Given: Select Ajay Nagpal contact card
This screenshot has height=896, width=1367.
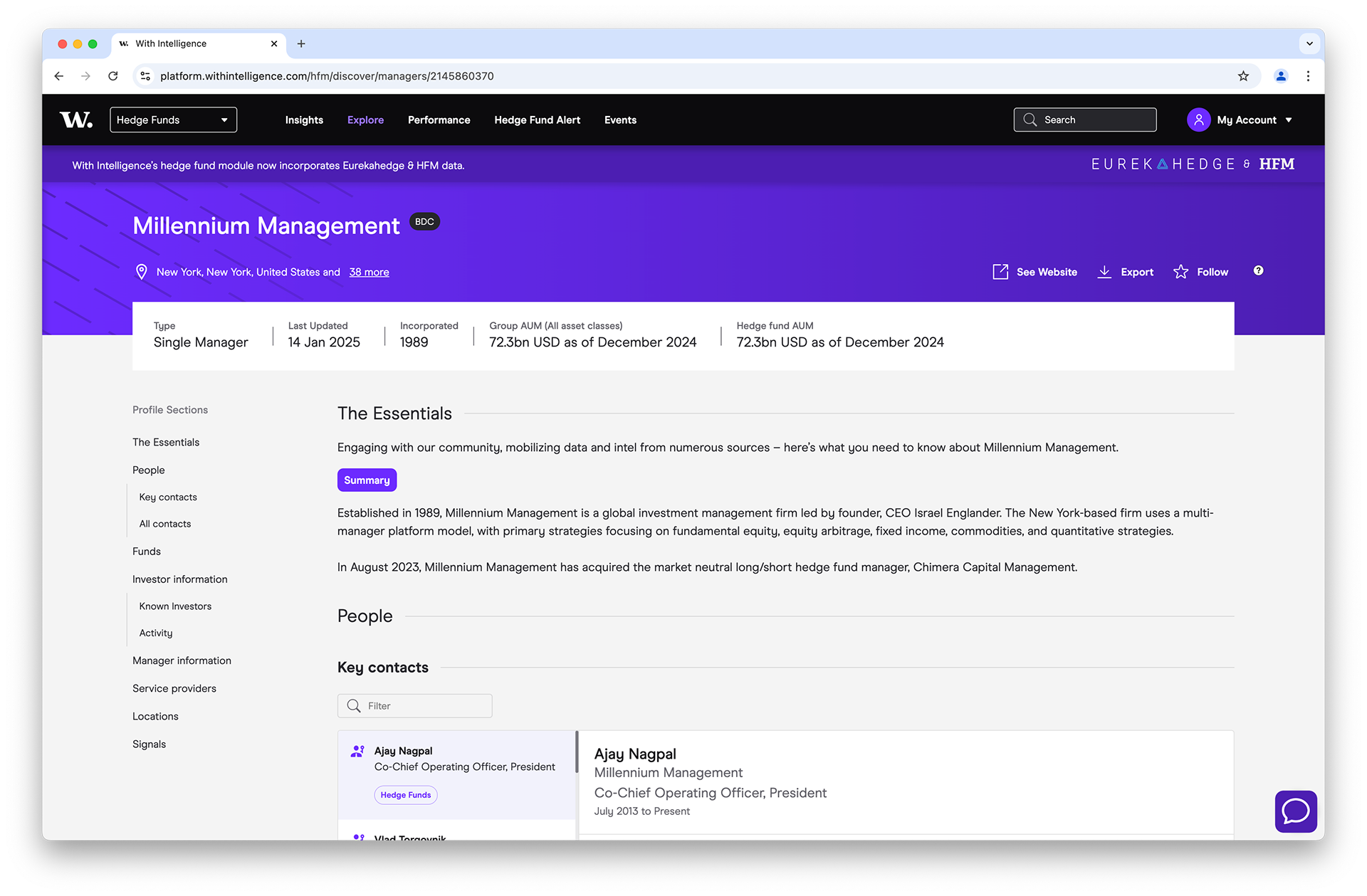Looking at the screenshot, I should pos(456,774).
